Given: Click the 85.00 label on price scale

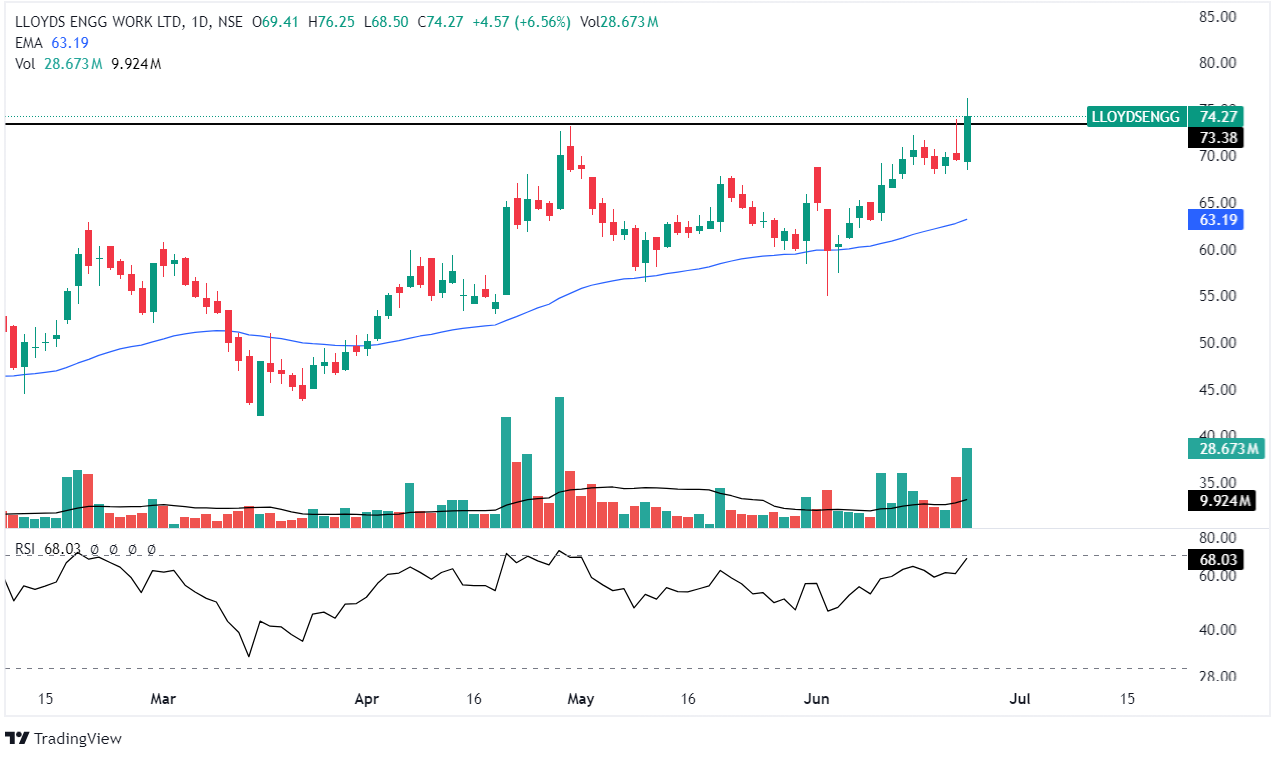Looking at the screenshot, I should 1217,17.
